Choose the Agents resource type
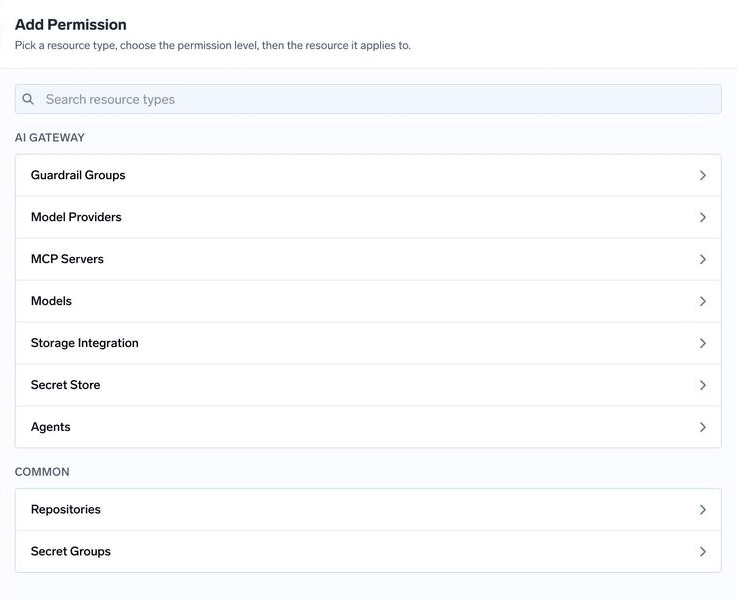This screenshot has width=737, height=600. (368, 427)
